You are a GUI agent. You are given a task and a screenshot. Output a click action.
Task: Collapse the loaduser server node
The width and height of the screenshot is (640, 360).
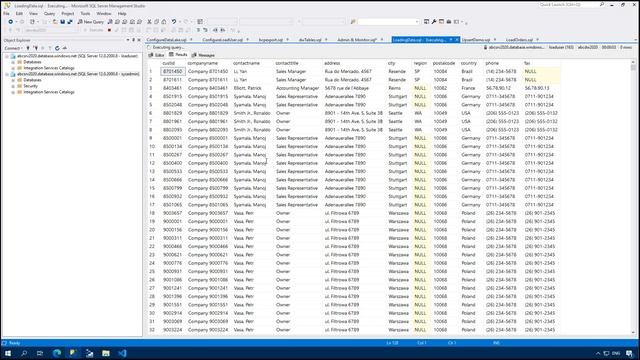[7, 56]
